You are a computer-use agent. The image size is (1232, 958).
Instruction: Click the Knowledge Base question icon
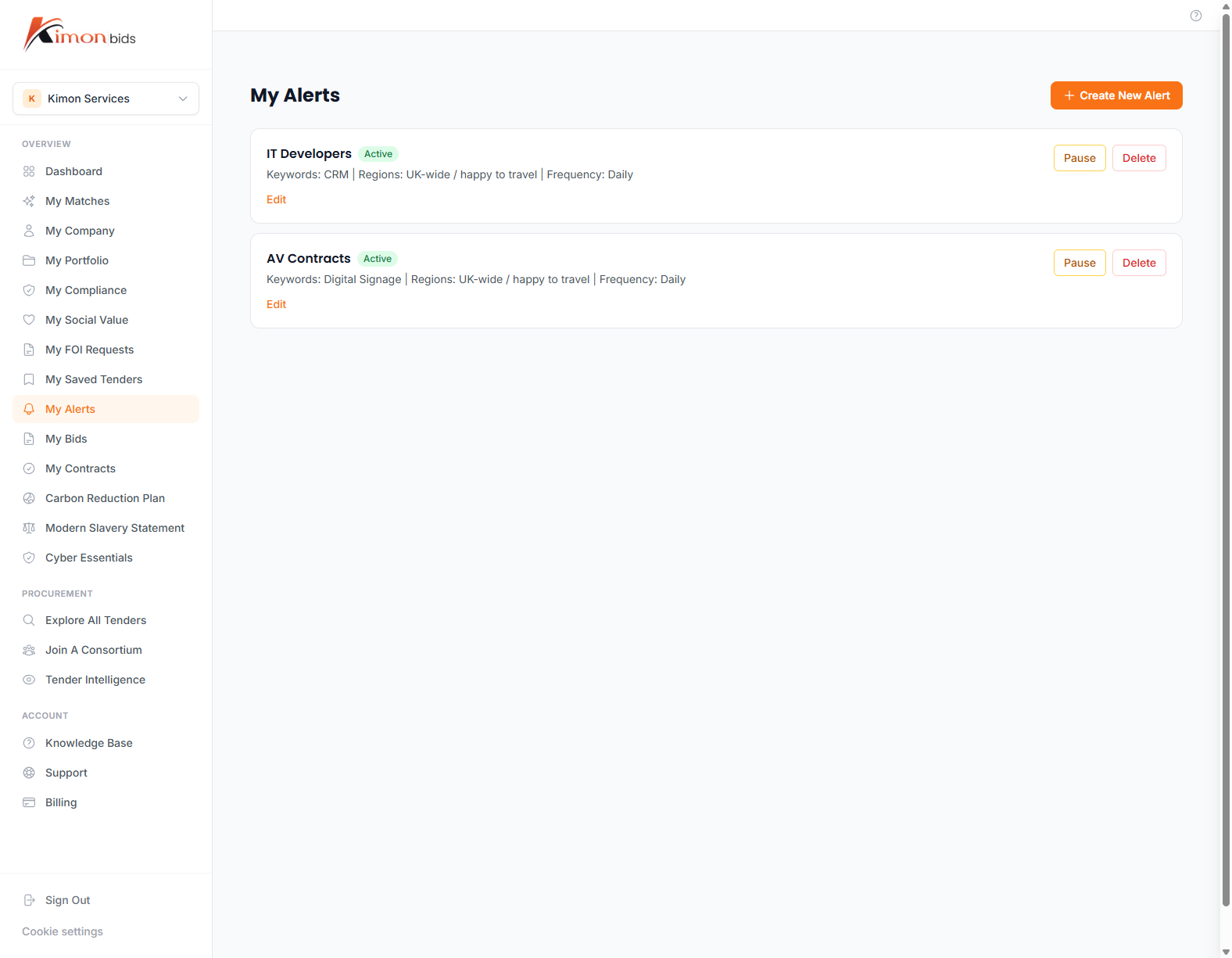[x=29, y=743]
